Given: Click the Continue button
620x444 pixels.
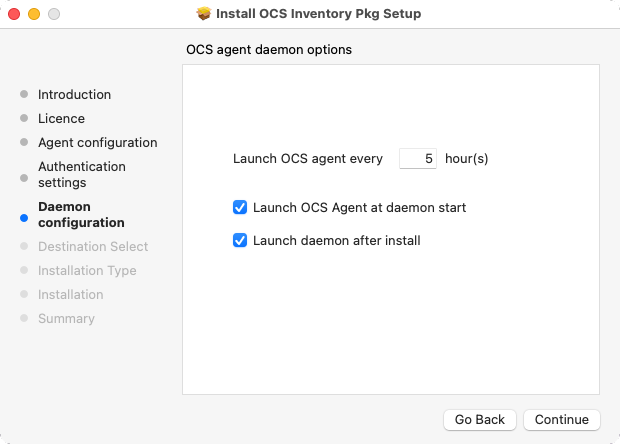Looking at the screenshot, I should (561, 419).
